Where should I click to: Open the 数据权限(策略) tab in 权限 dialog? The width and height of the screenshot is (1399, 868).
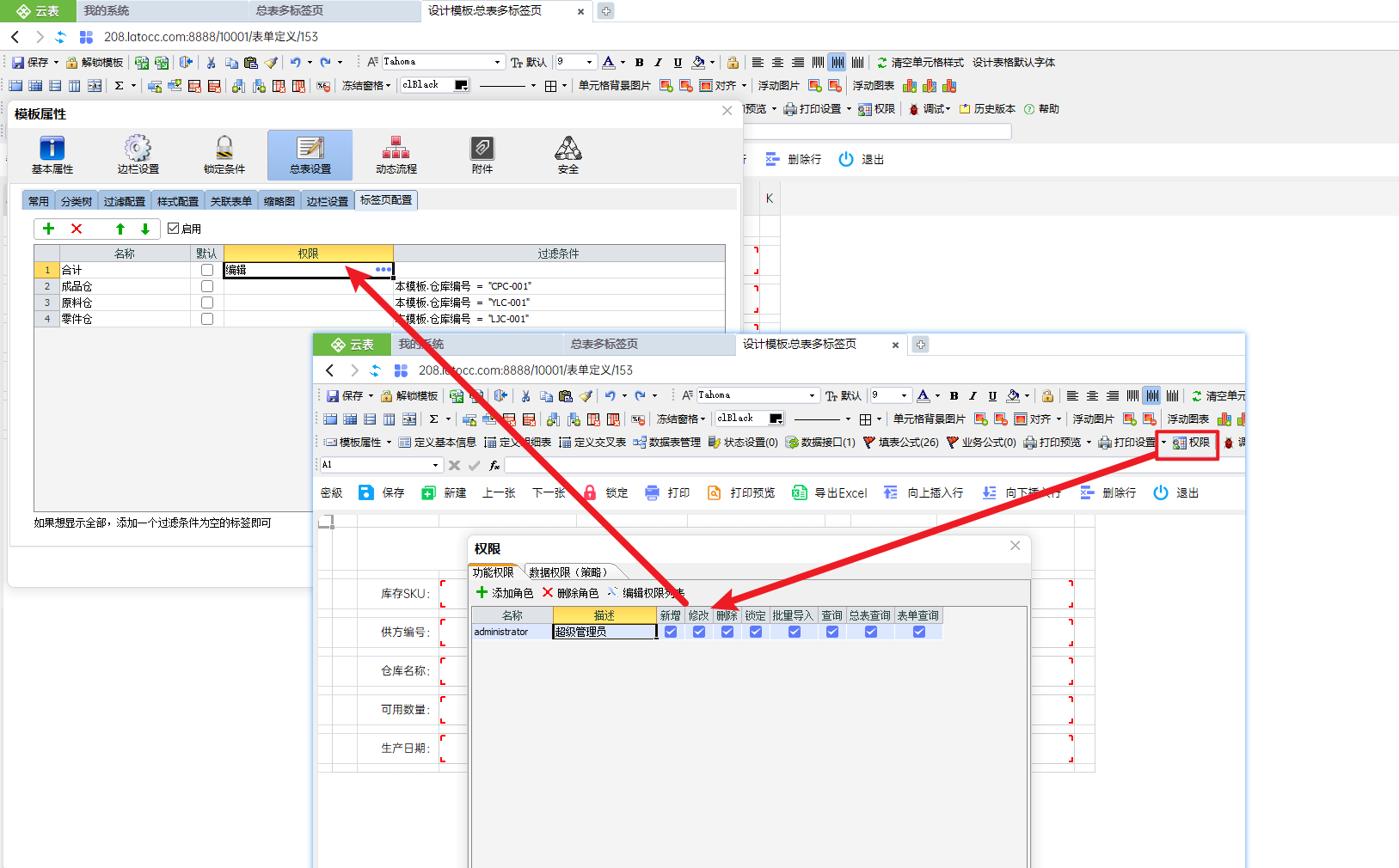click(570, 572)
